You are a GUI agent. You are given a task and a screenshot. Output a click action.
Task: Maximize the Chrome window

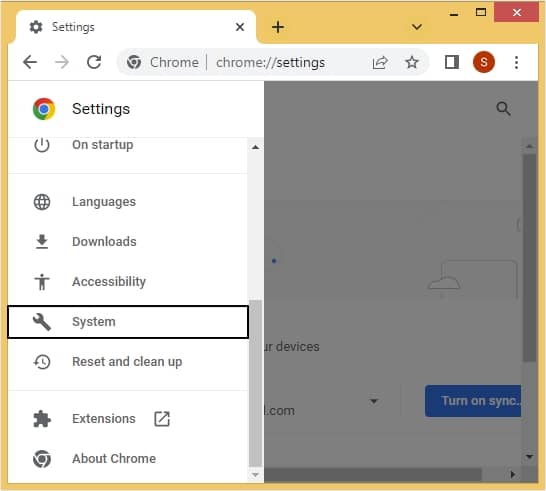(x=481, y=13)
